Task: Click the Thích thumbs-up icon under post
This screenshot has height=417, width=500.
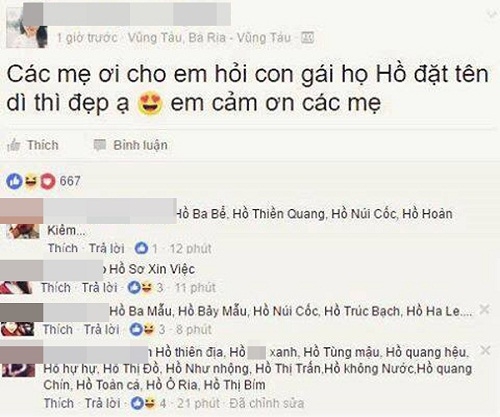Action: click(14, 145)
